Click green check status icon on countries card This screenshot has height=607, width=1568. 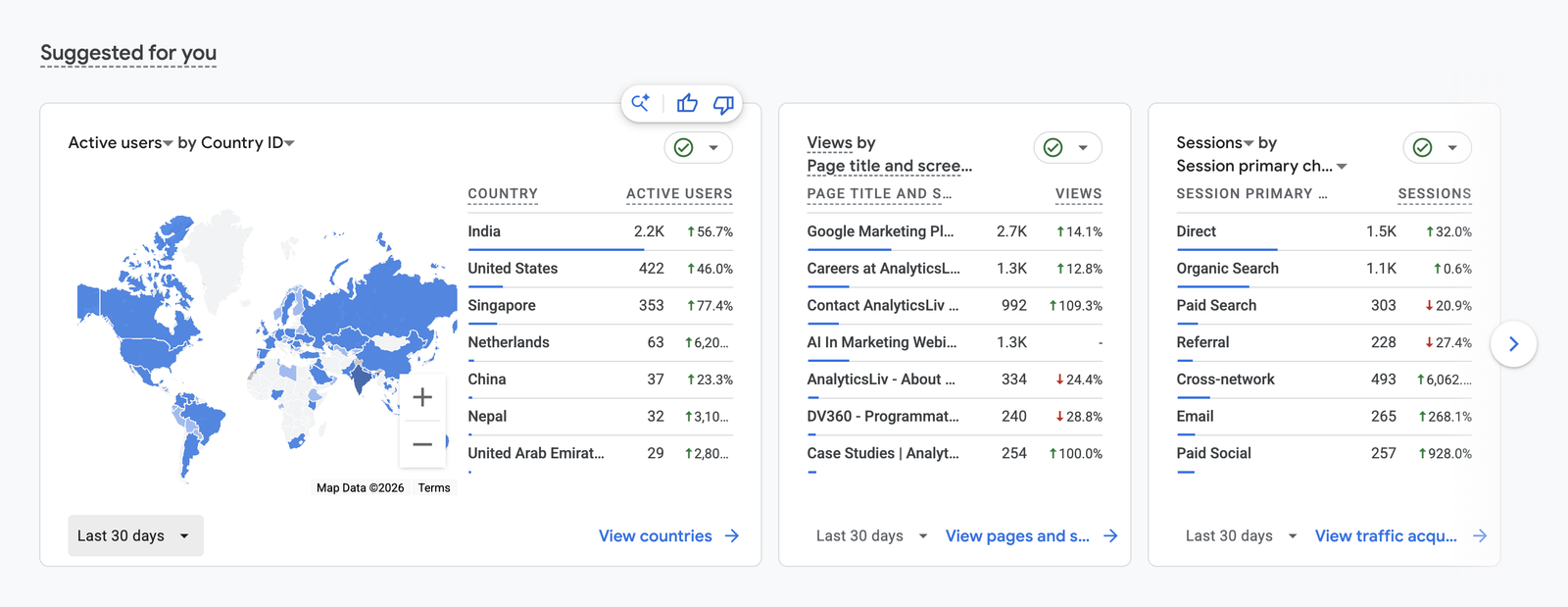click(x=684, y=147)
